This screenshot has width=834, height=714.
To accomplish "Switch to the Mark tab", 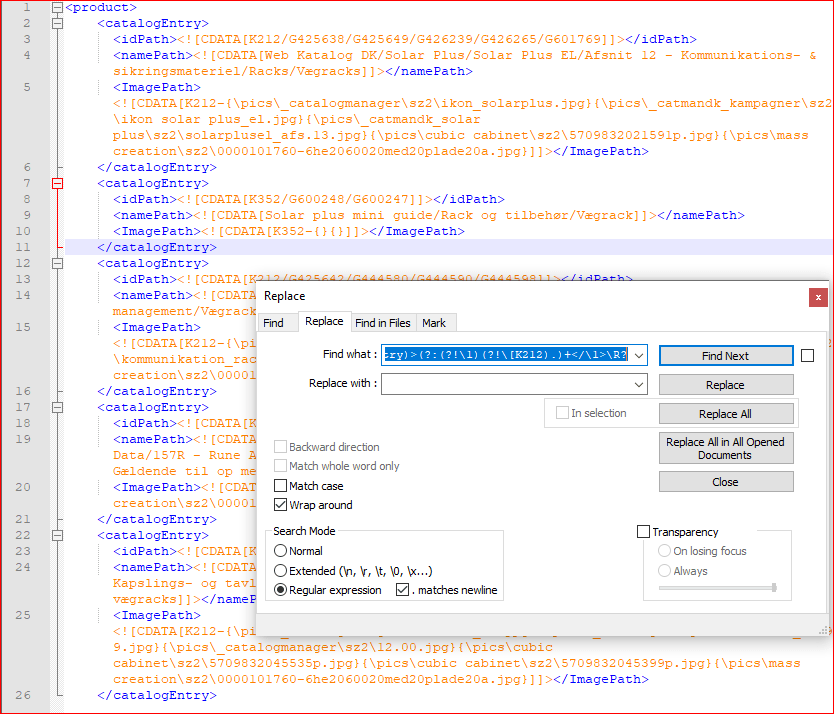I will 435,323.
